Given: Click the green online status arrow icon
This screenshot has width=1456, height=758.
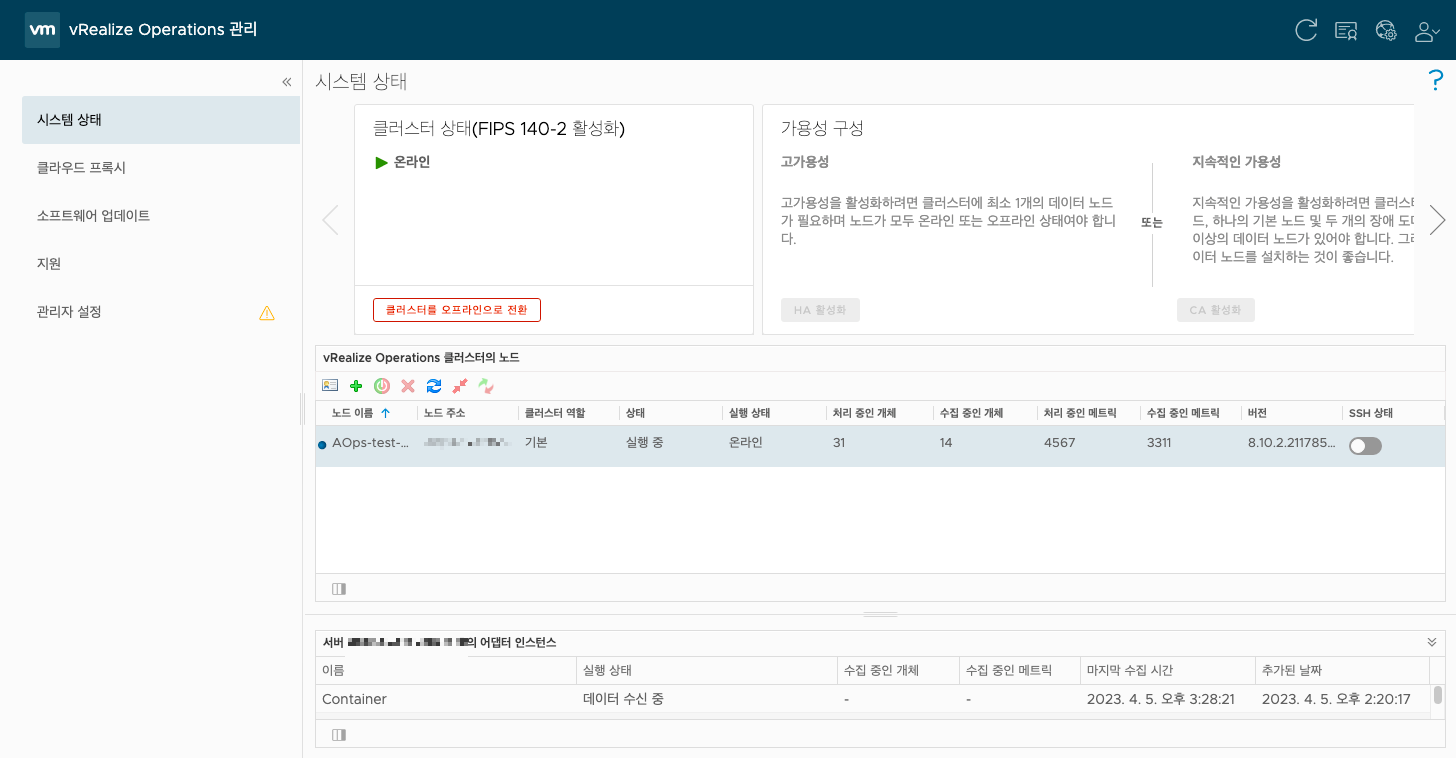Looking at the screenshot, I should [x=381, y=162].
